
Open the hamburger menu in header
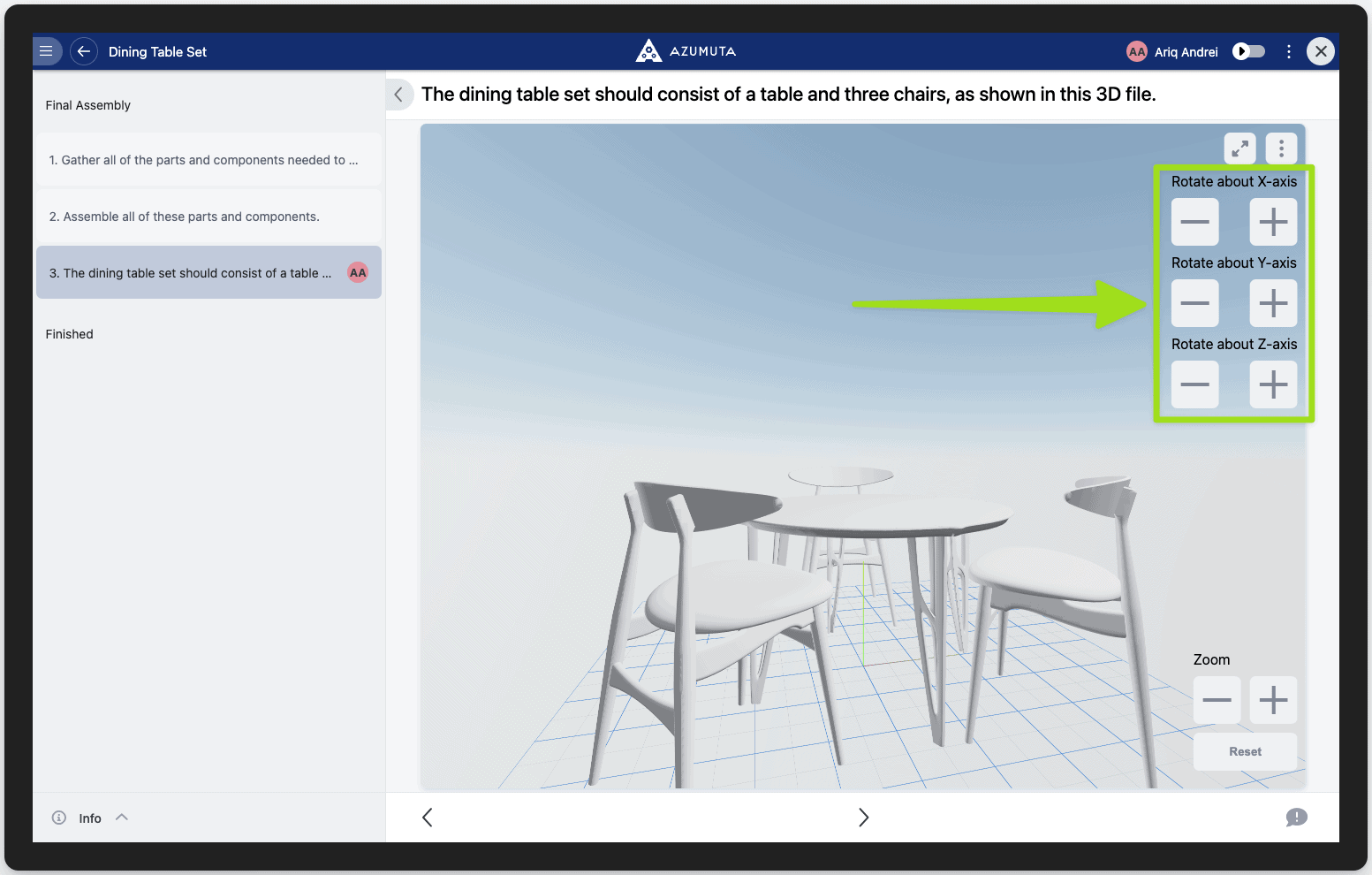47,51
